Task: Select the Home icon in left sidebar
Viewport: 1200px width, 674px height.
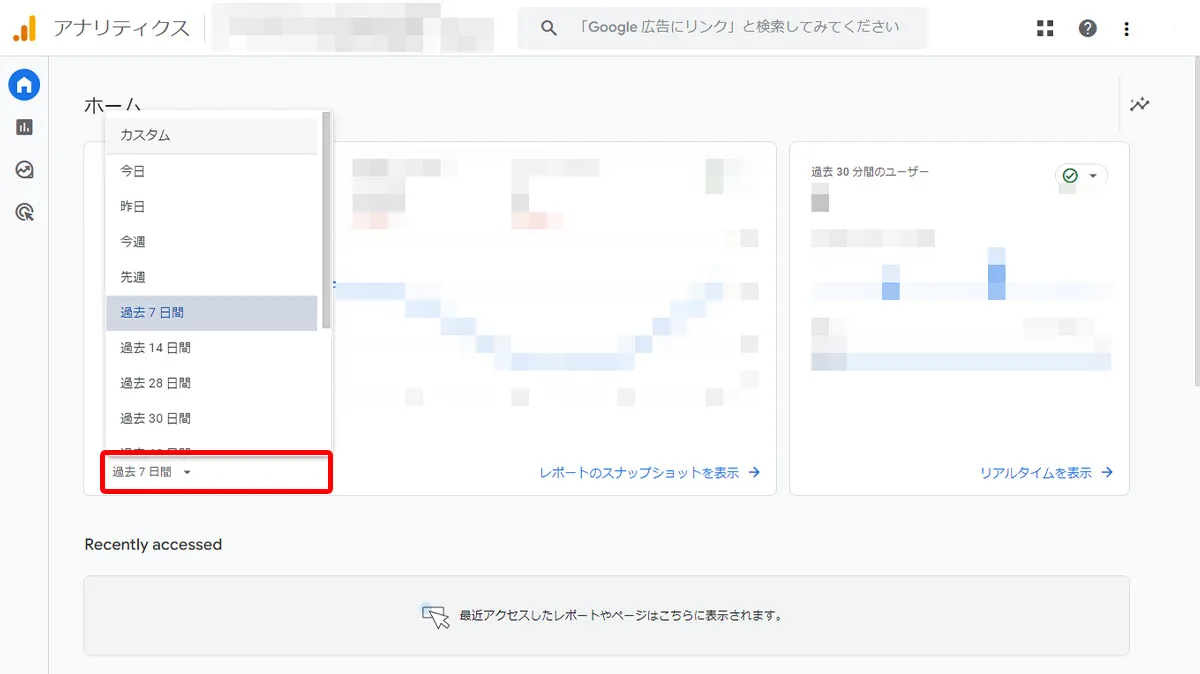Action: tap(23, 85)
